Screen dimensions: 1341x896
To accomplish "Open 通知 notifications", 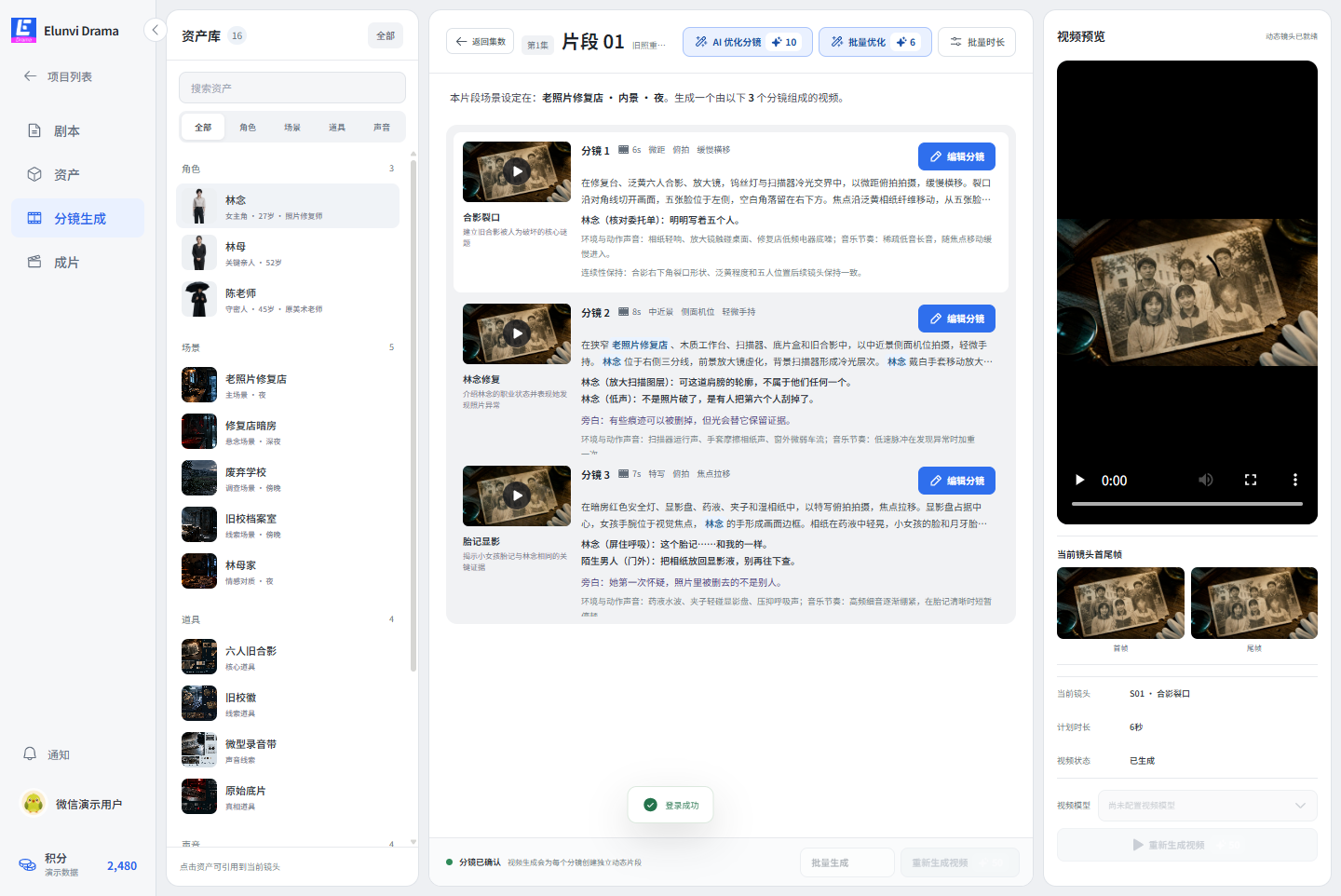I will 77,754.
